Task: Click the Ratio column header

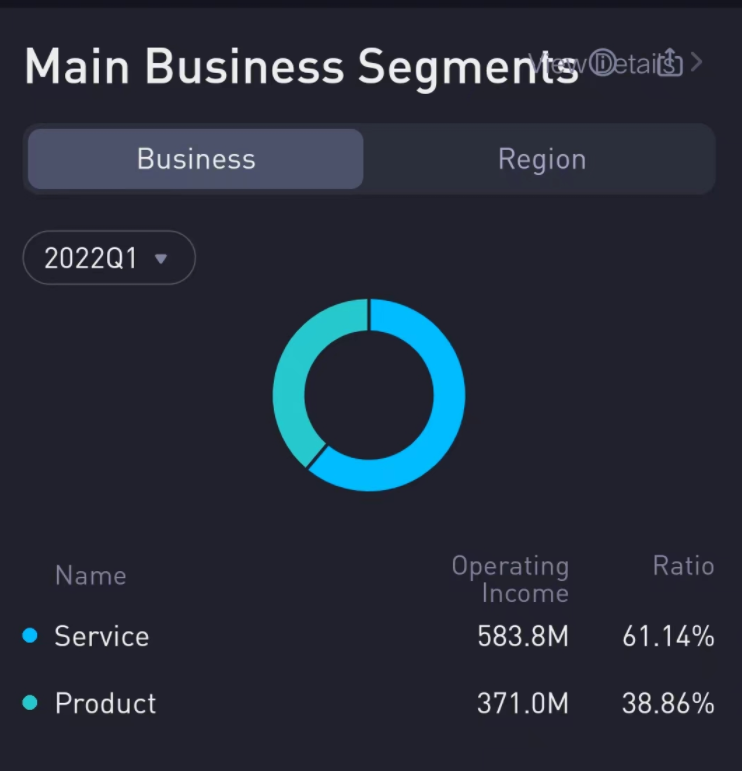Action: (x=683, y=566)
